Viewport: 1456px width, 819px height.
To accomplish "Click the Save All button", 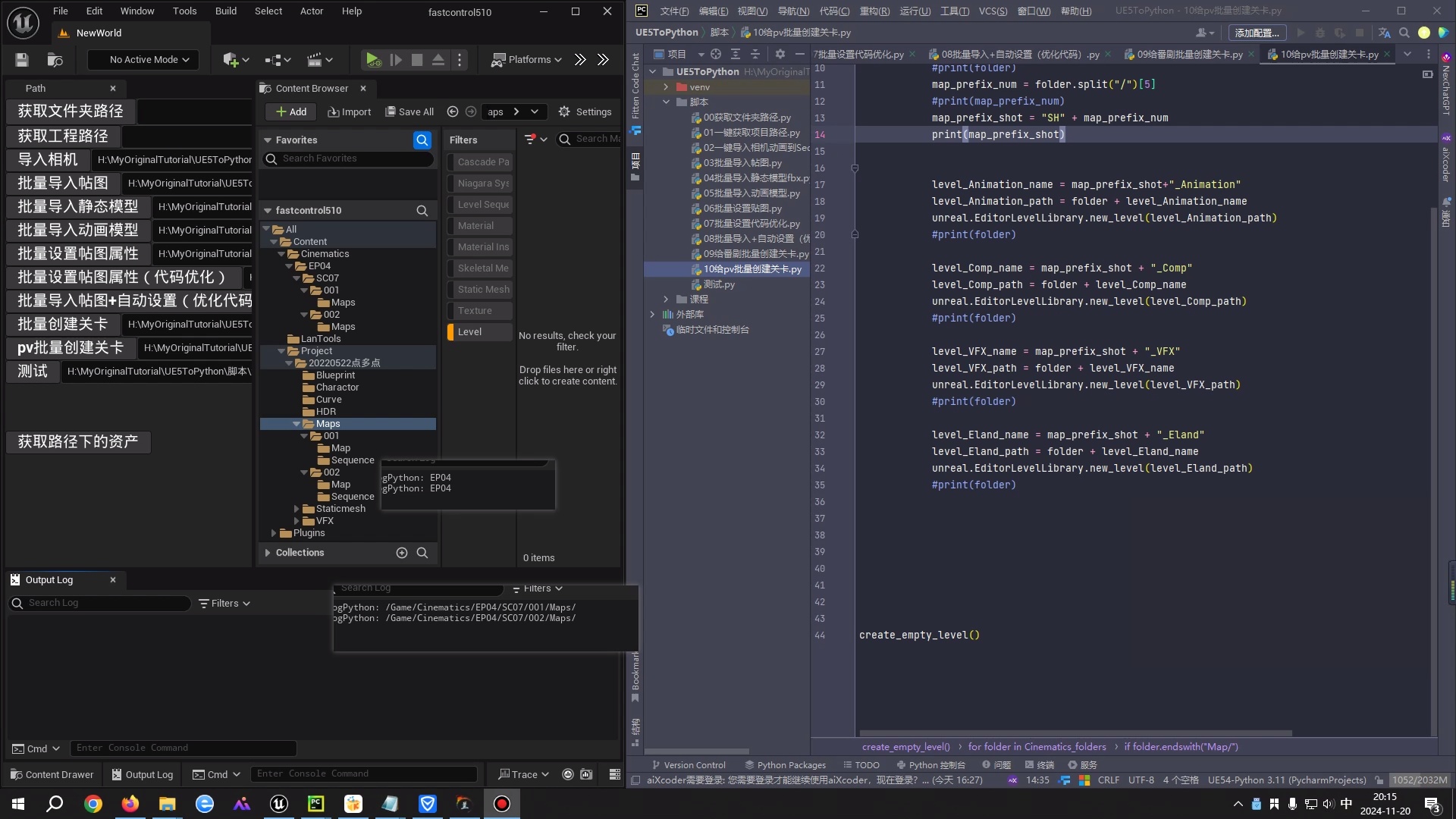I will pyautogui.click(x=409, y=111).
